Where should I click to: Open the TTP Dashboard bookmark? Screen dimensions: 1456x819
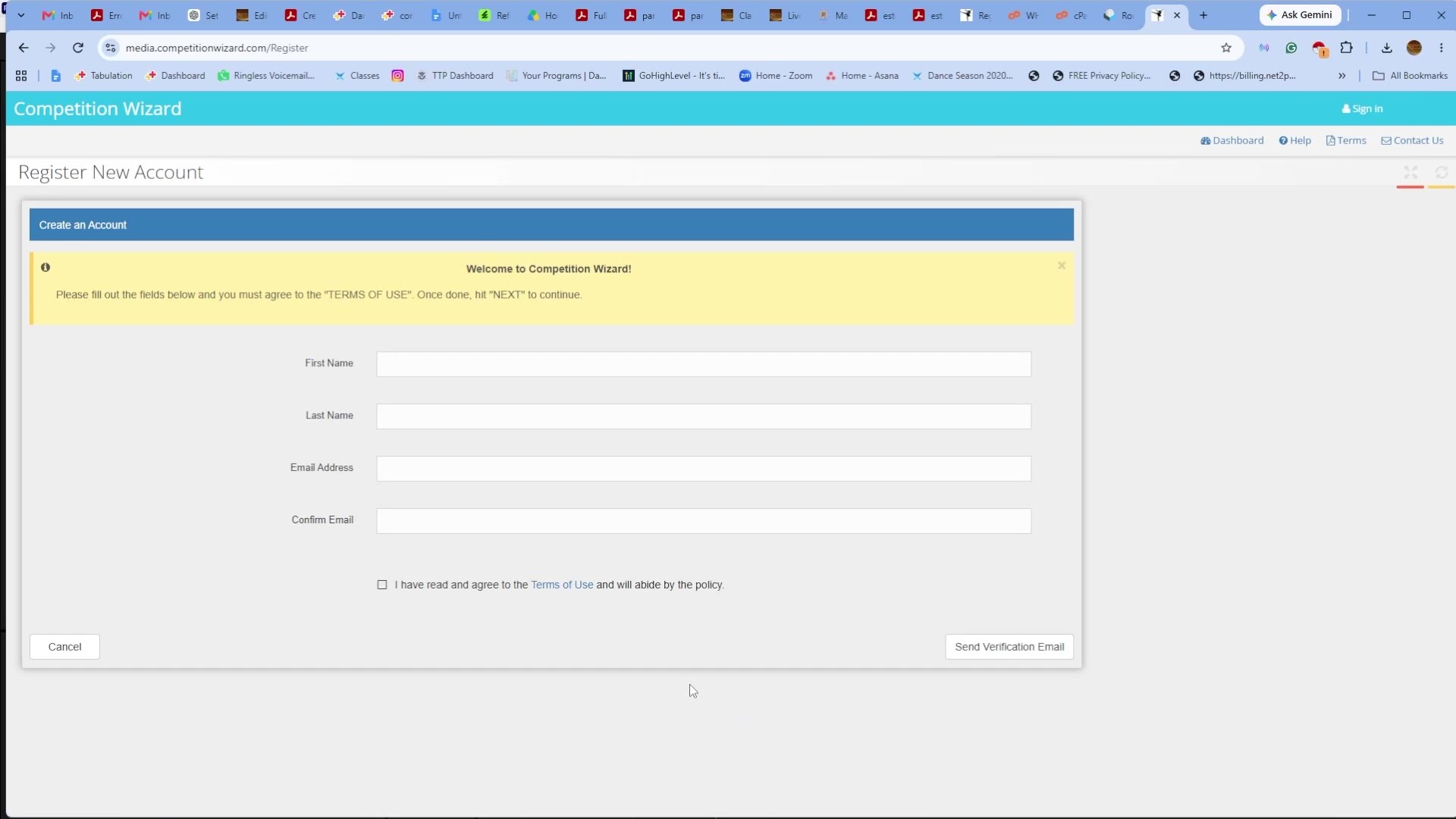tap(455, 76)
